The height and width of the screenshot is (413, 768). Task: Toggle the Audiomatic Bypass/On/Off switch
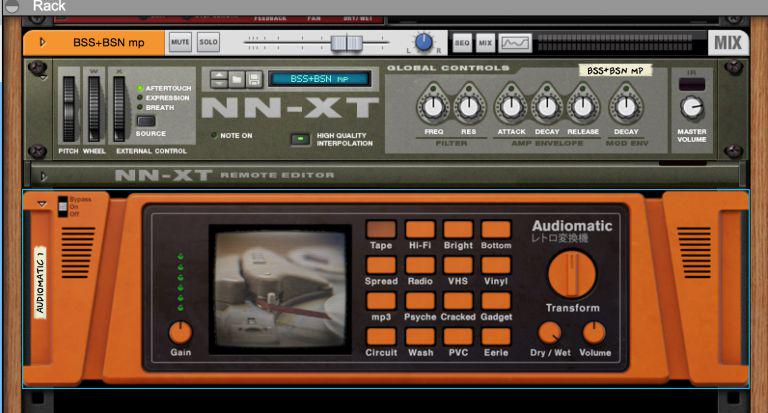63,206
